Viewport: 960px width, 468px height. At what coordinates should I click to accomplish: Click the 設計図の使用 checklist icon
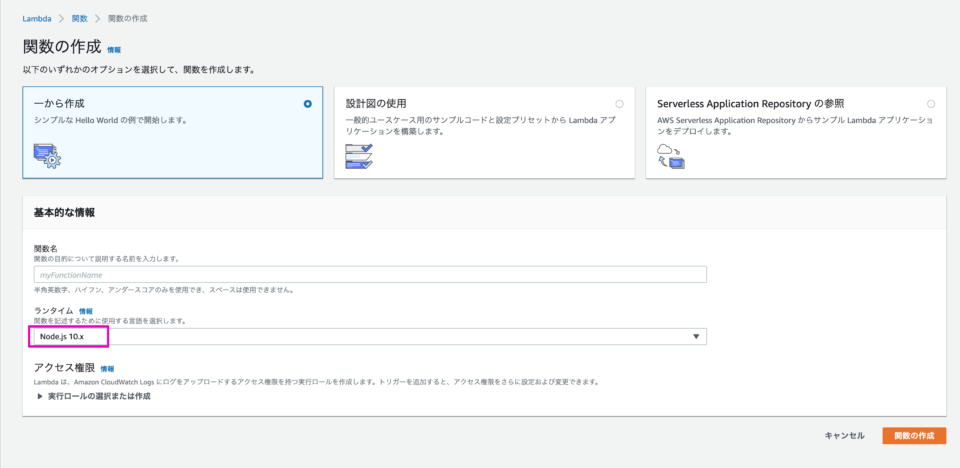[359, 156]
